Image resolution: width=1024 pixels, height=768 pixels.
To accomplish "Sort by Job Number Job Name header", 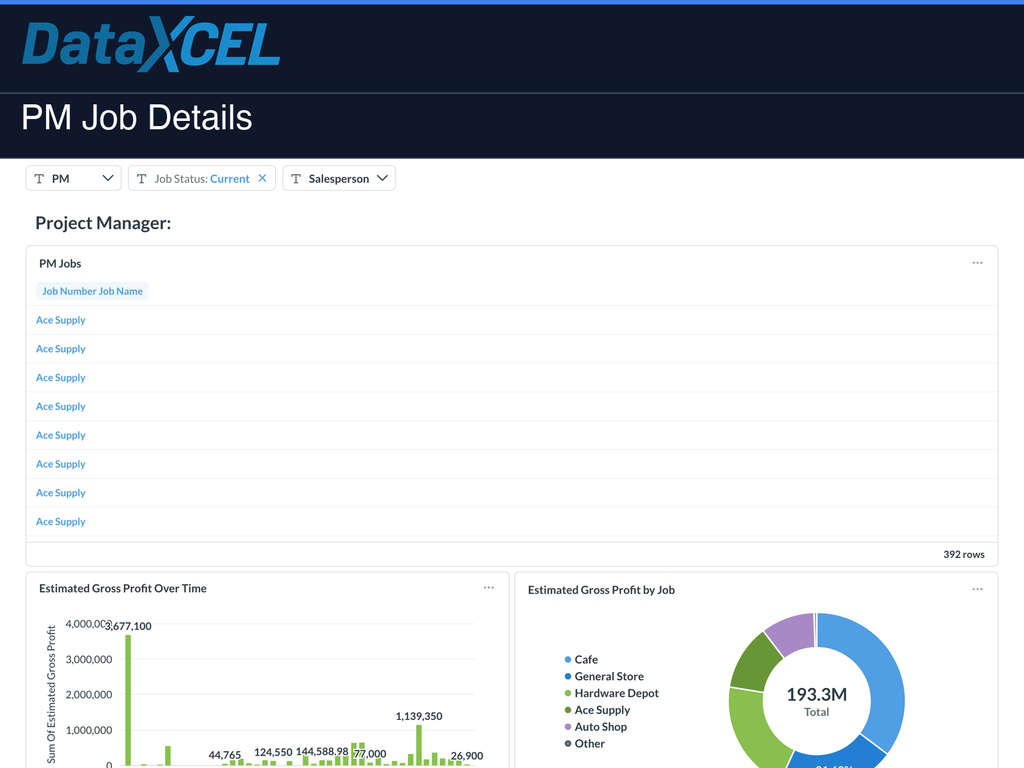I will (92, 291).
